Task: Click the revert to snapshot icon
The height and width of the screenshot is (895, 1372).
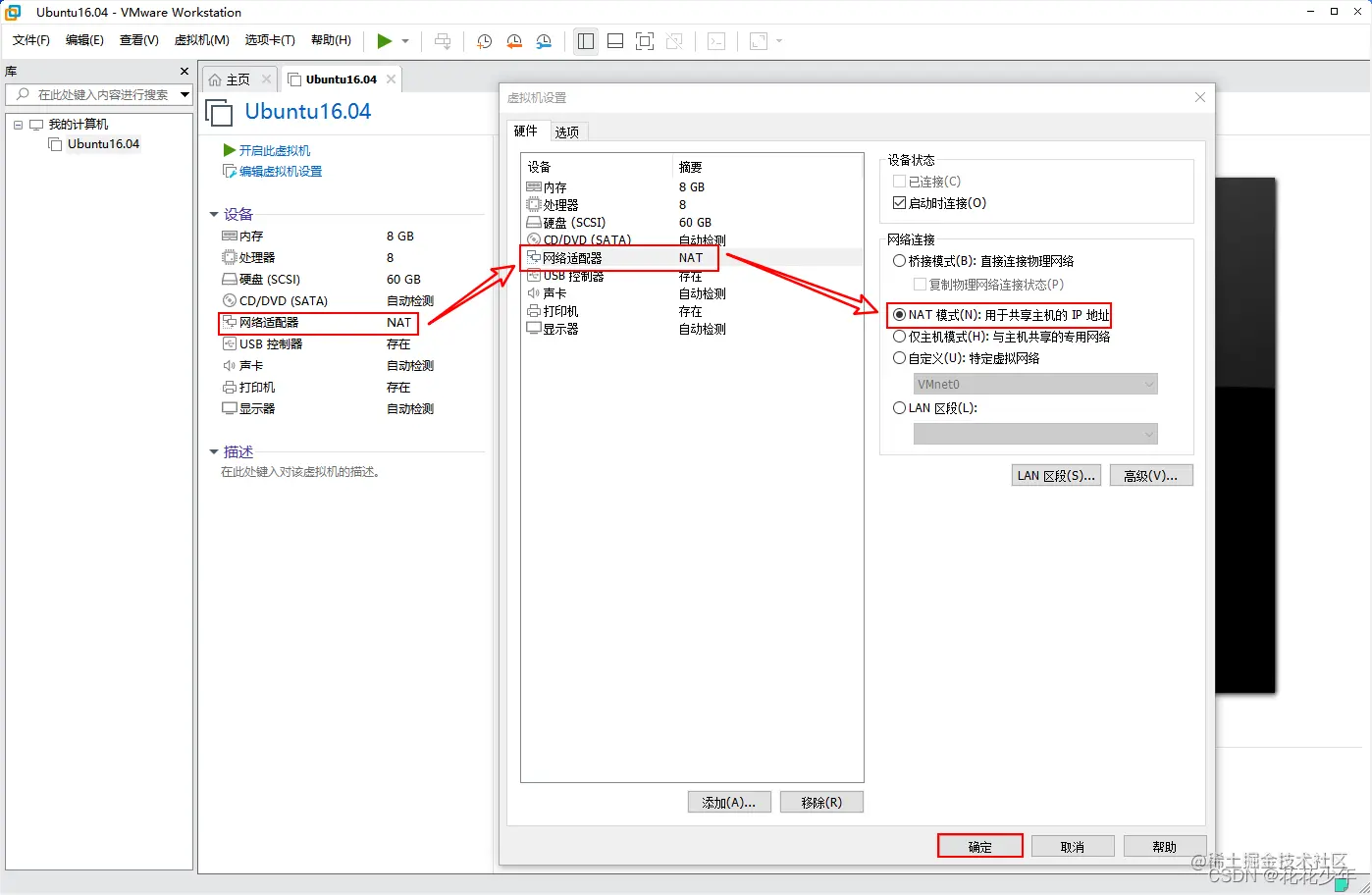Action: 514,41
